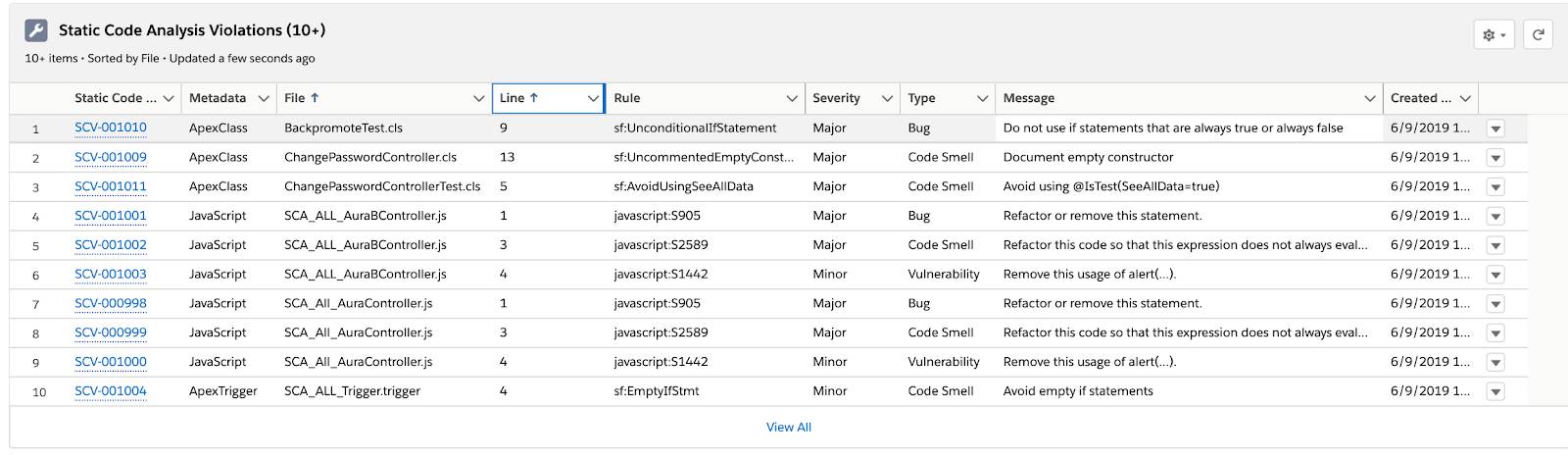Screen dimensions: 1568x460
Task: Select the ChangePasswordControllerTest.cls file cell
Action: (382, 186)
